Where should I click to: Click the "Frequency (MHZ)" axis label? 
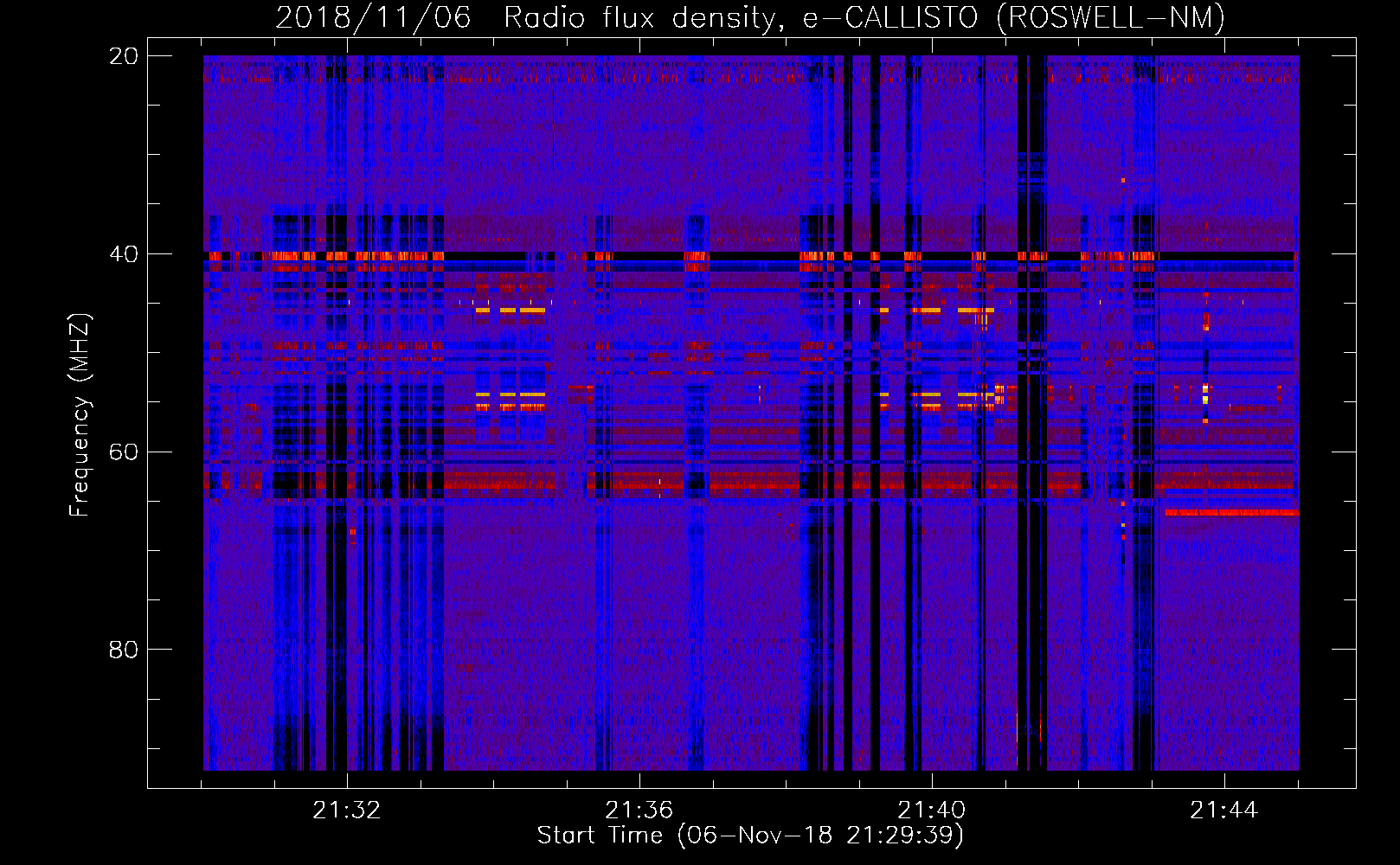[x=80, y=415]
